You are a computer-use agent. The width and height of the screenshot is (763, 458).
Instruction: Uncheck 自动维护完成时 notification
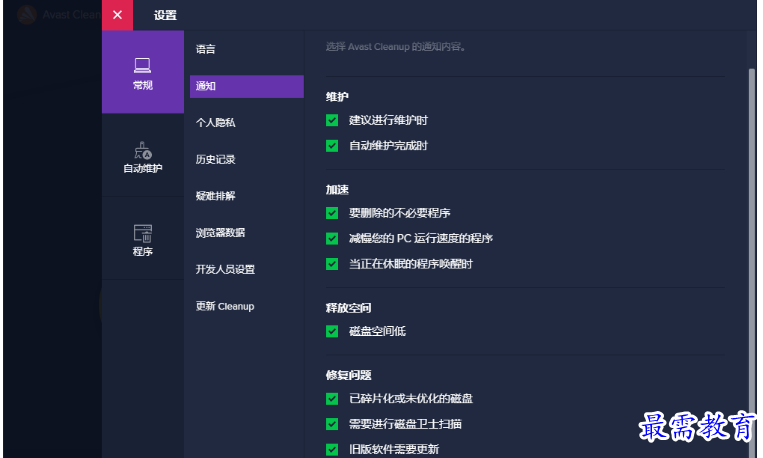pyautogui.click(x=332, y=146)
